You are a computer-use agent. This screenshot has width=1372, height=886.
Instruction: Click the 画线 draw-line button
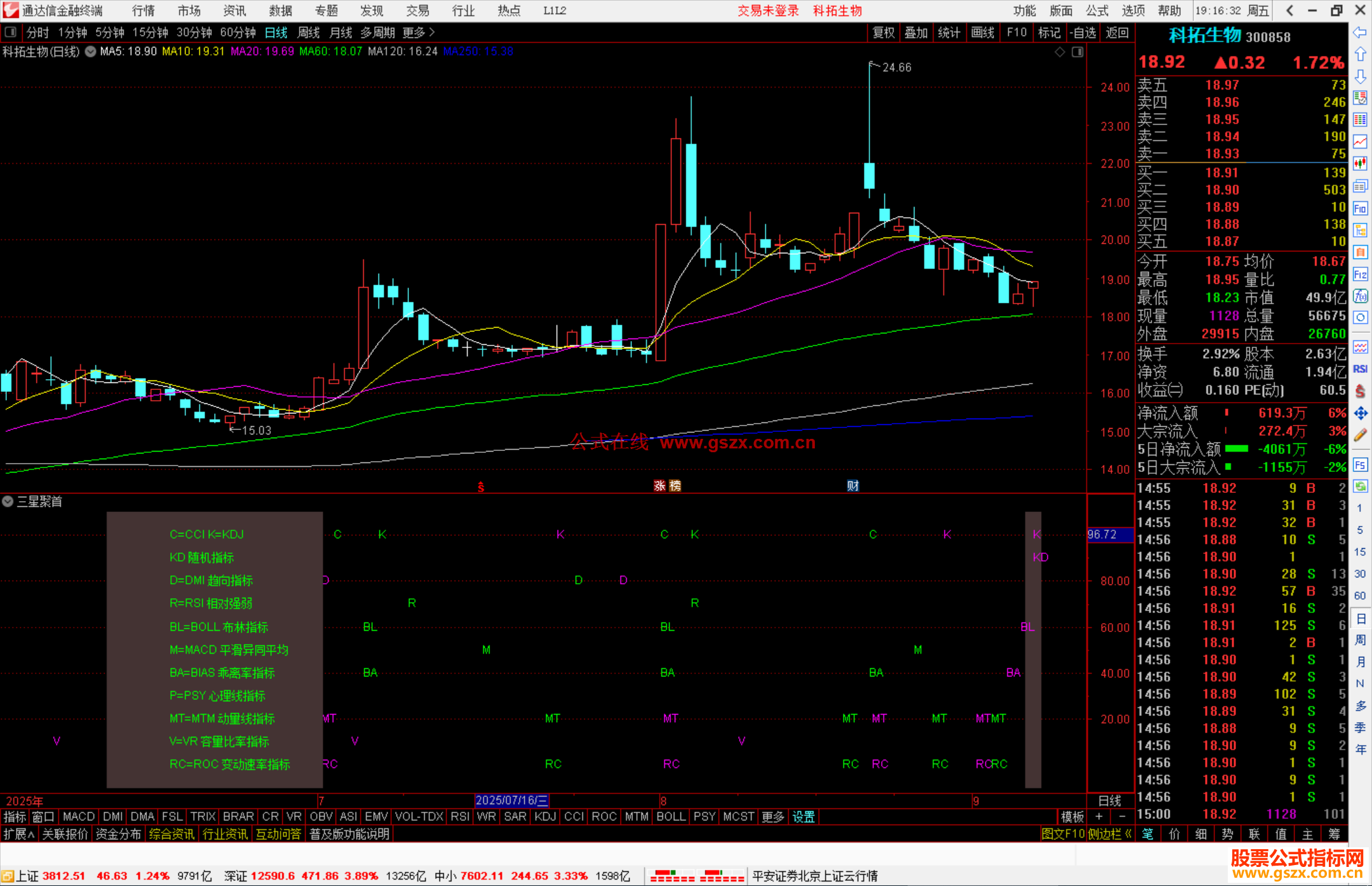983,32
